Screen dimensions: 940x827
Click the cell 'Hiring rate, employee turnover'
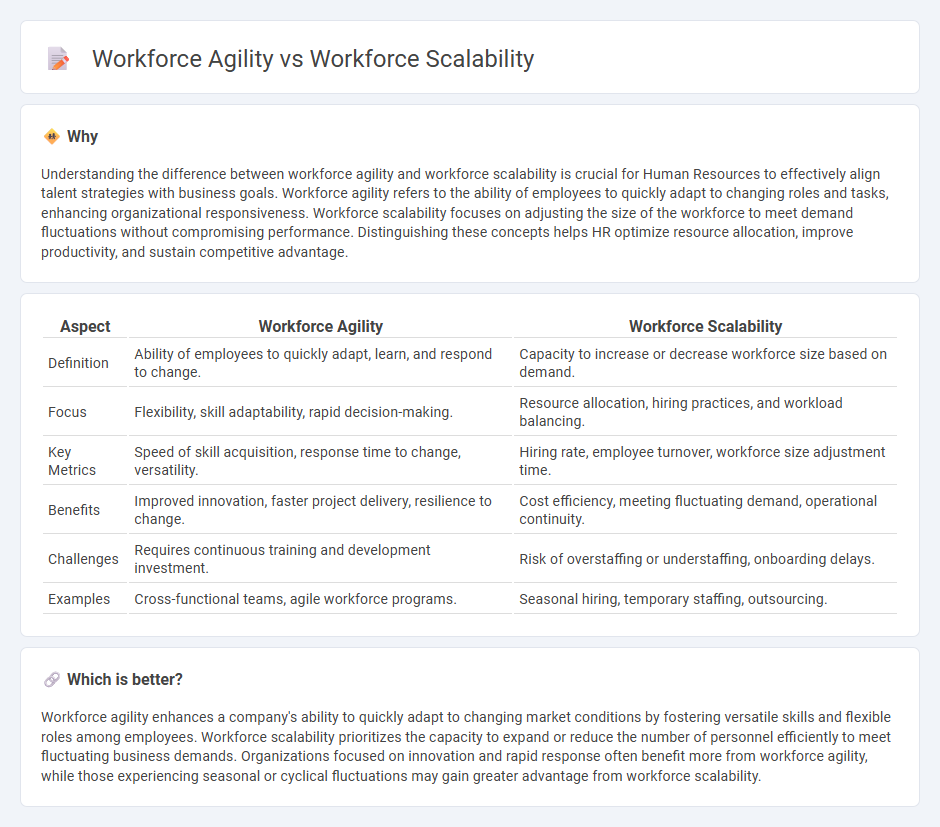click(706, 461)
